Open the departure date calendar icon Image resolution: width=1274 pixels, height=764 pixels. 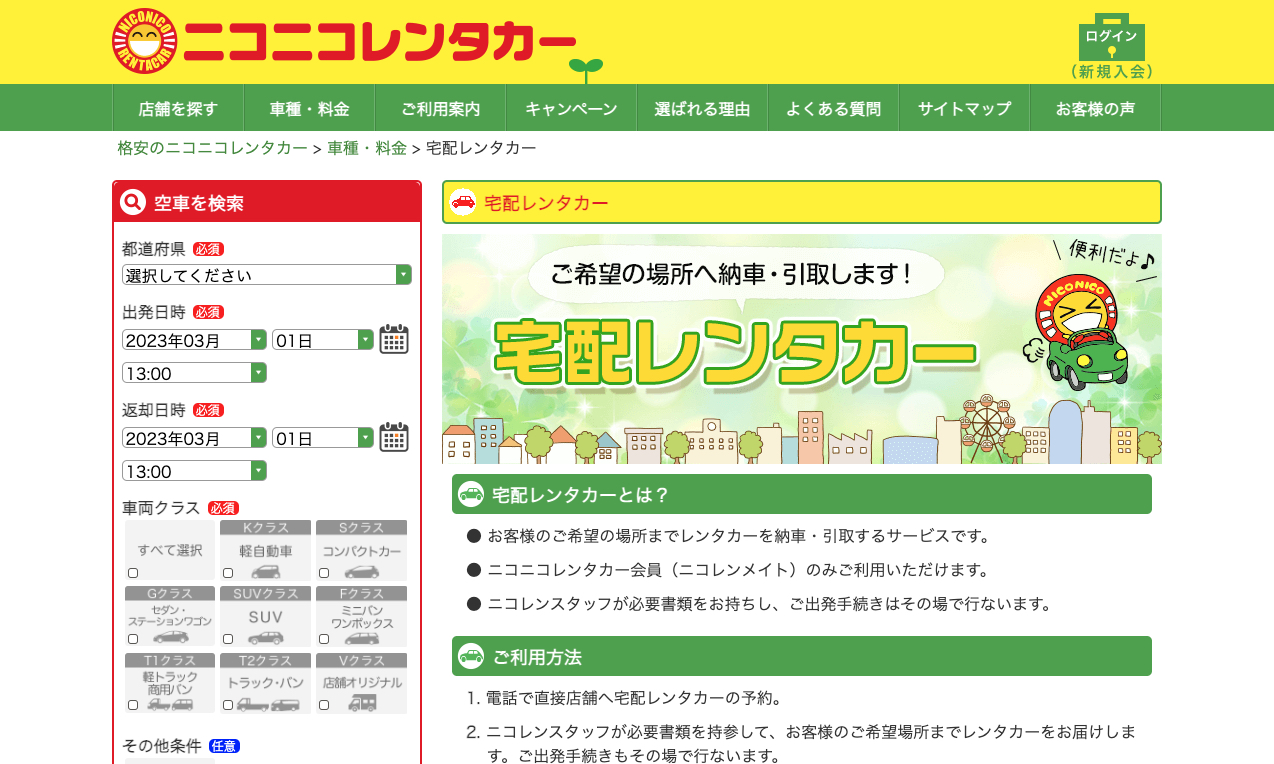pos(394,339)
